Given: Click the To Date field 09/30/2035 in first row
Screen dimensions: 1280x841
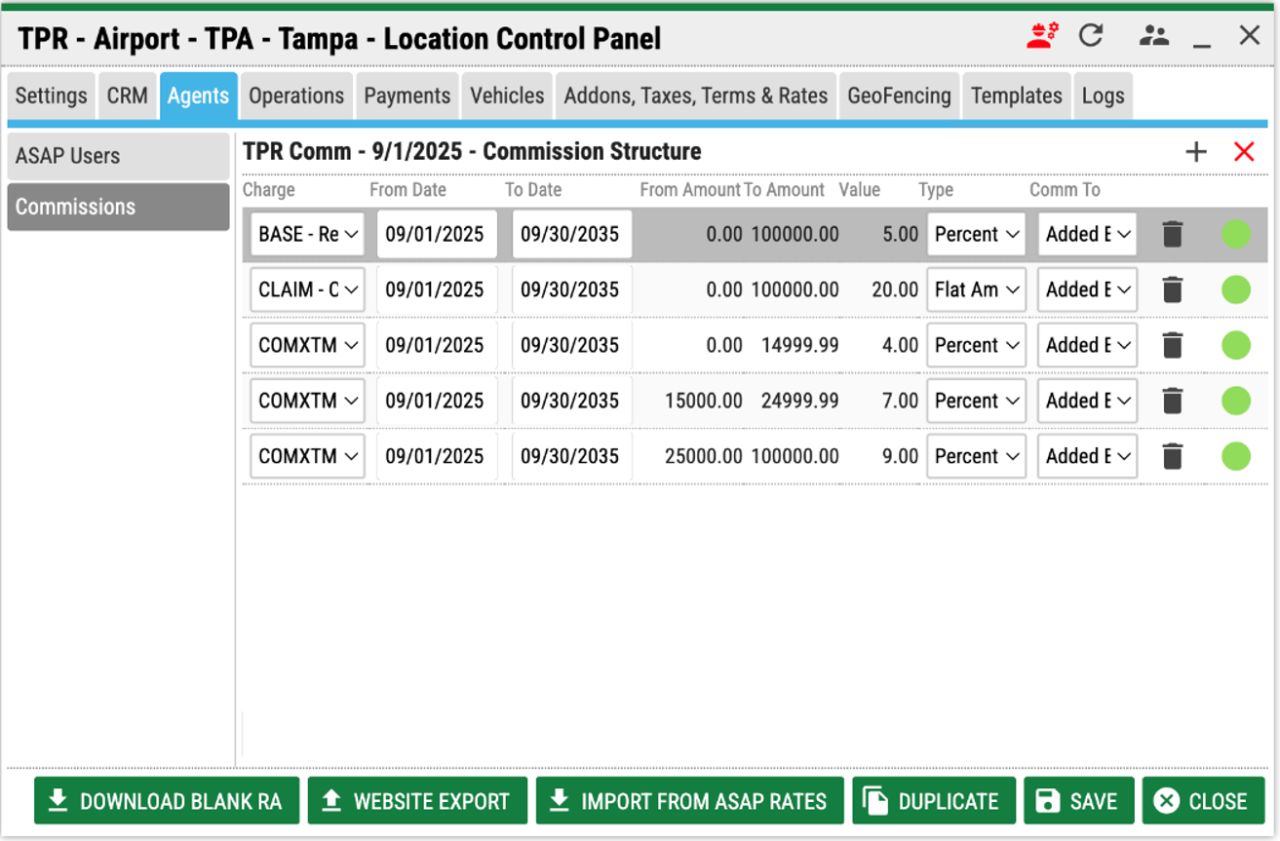Looking at the screenshot, I should 570,235.
